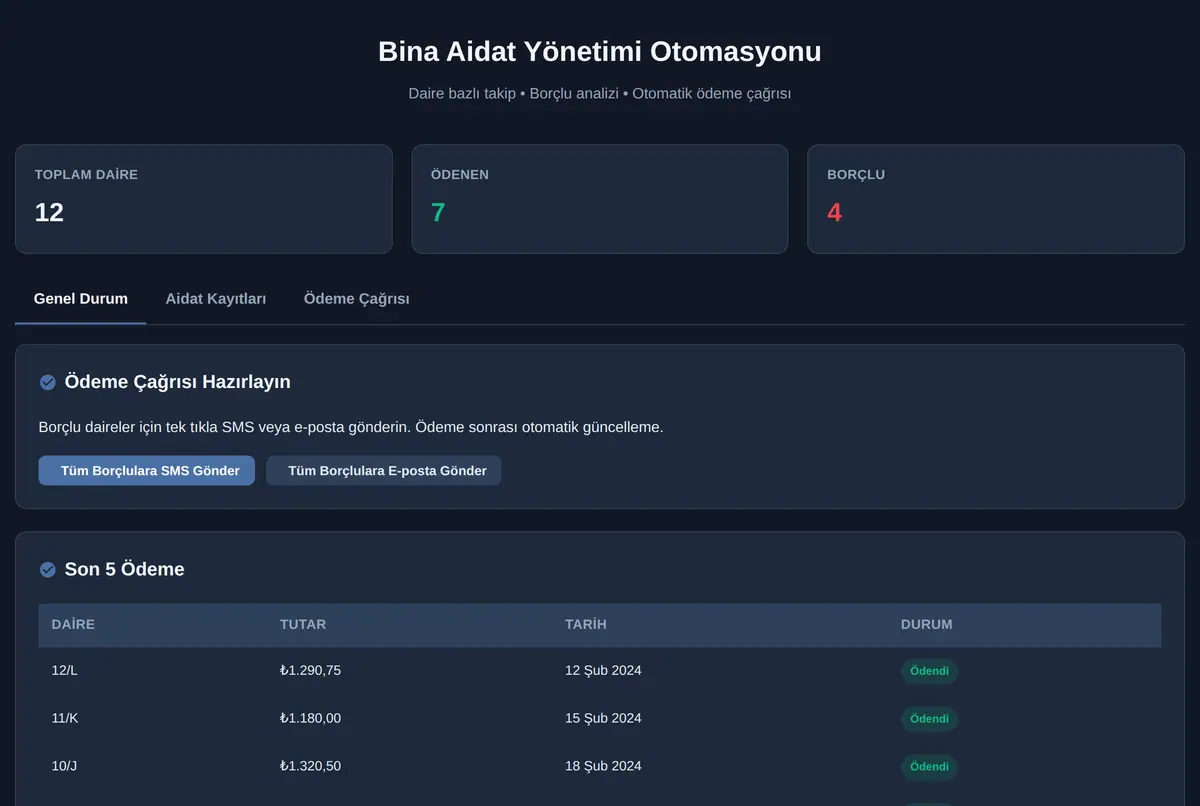Click the Borçlu count 4
1200x806 pixels.
(x=835, y=212)
